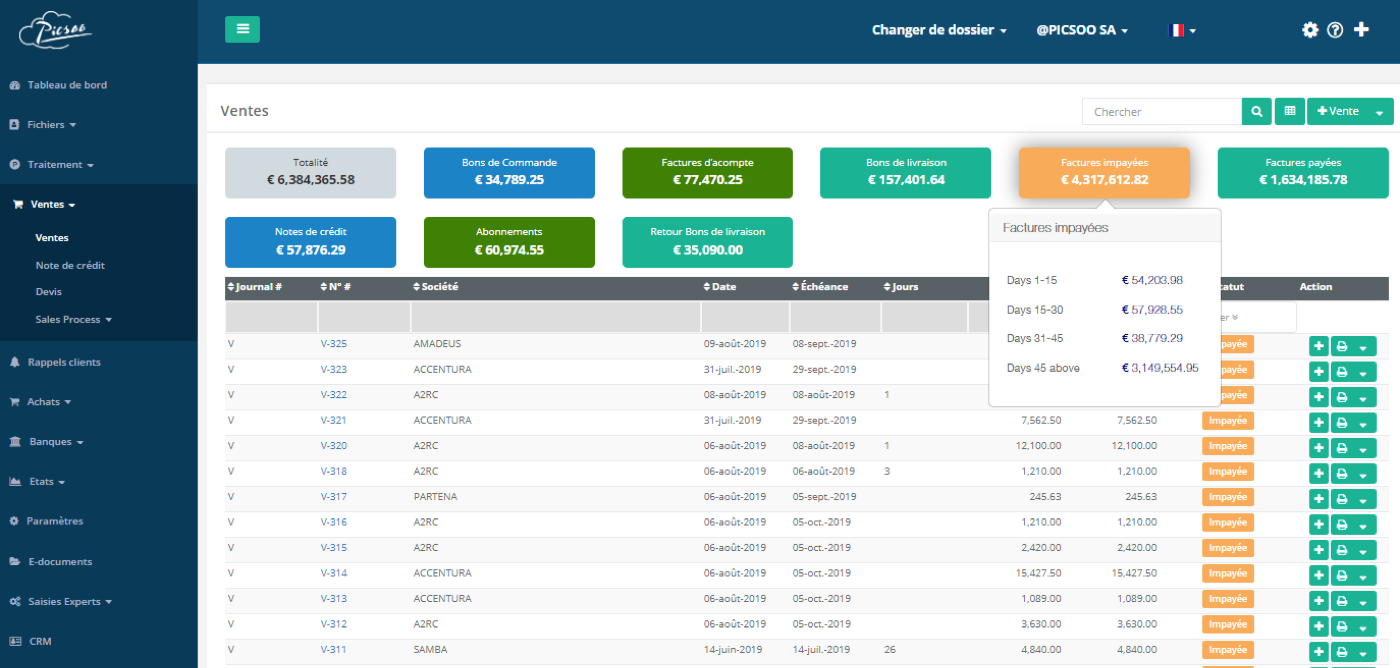1400x668 pixels.
Task: Select the Factures payées summary tile
Action: coord(1303,172)
